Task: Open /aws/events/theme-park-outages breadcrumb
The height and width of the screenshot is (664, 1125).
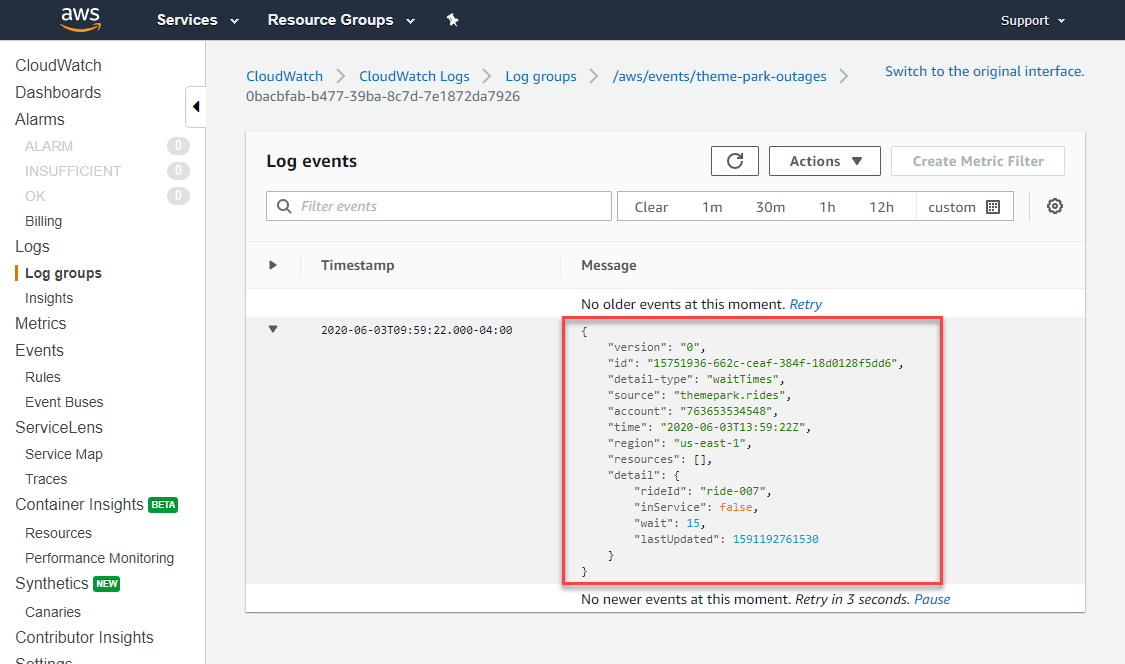Action: (719, 76)
